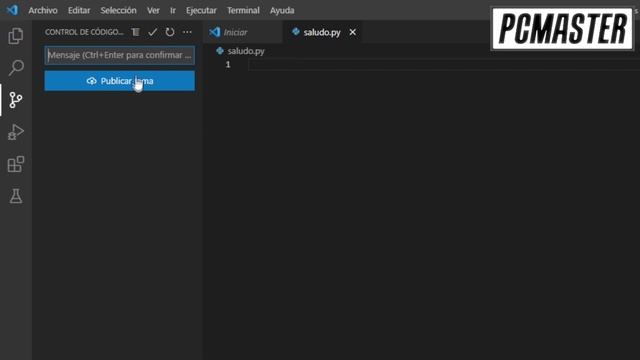Click the VS Code logo icon

[12, 10]
